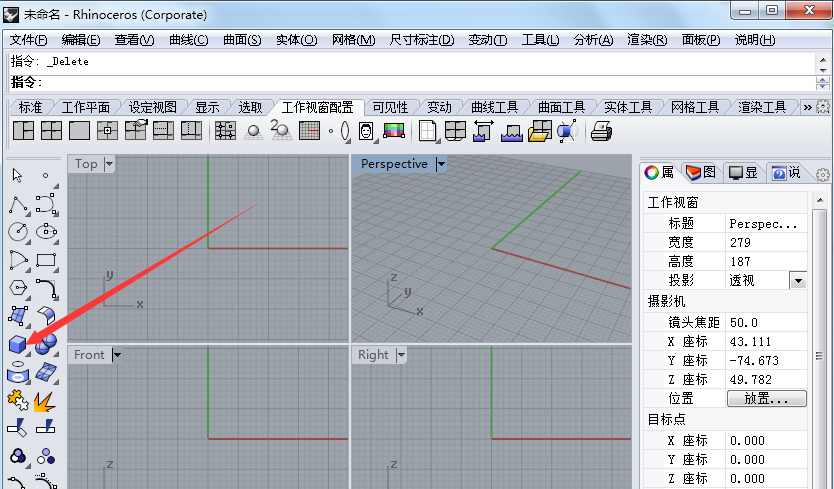Select the single Point tool
The width and height of the screenshot is (834, 489).
pos(46,175)
